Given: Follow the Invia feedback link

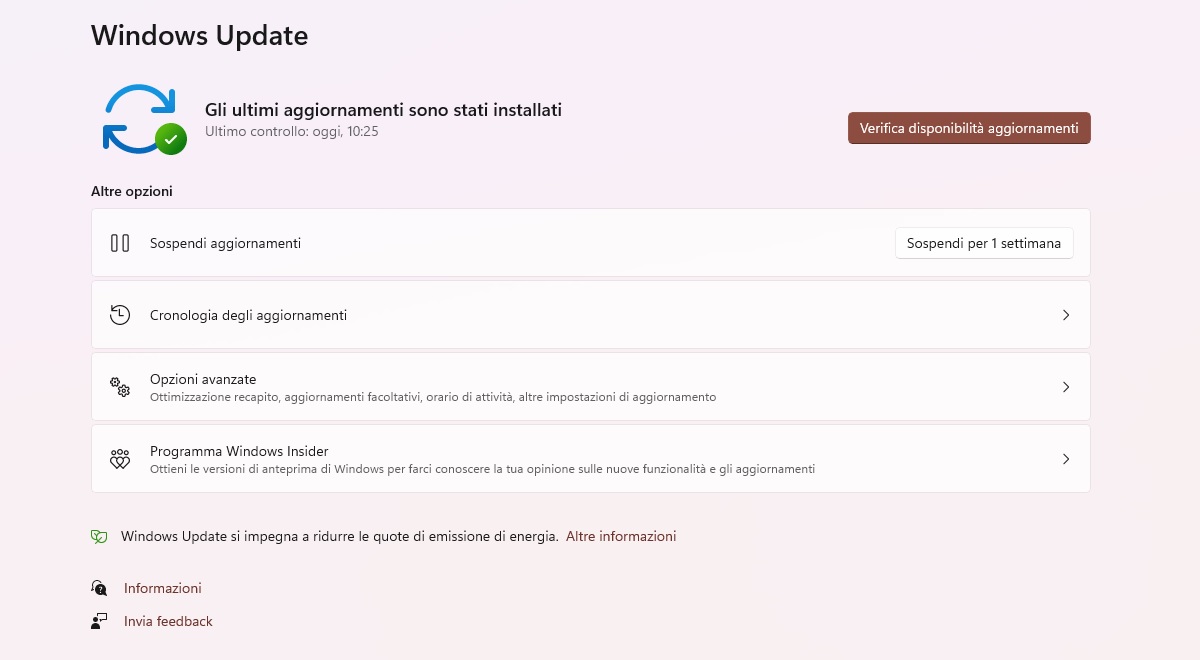Looking at the screenshot, I should (168, 621).
